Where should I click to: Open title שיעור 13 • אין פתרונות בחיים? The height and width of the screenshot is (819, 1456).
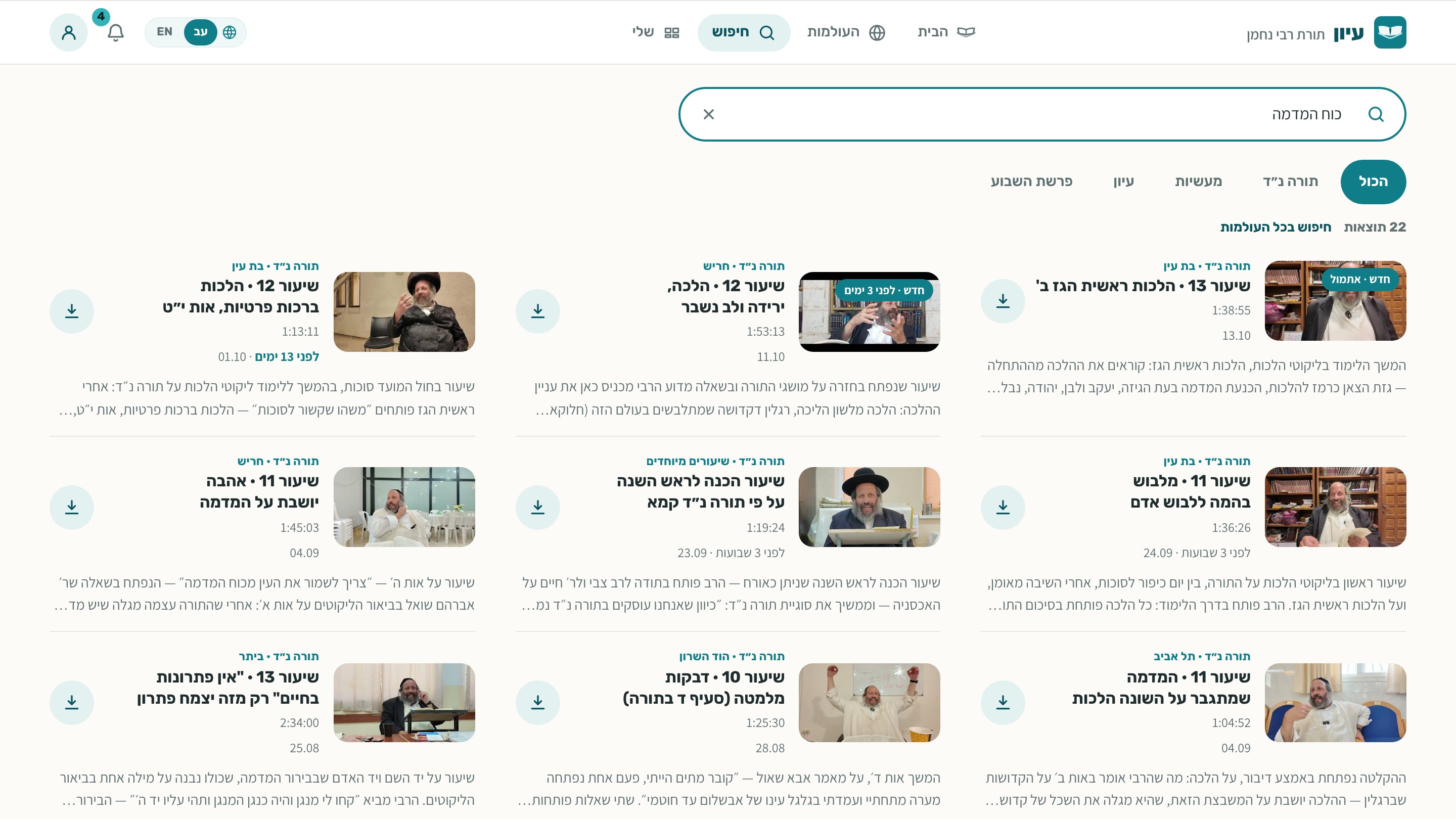click(228, 688)
